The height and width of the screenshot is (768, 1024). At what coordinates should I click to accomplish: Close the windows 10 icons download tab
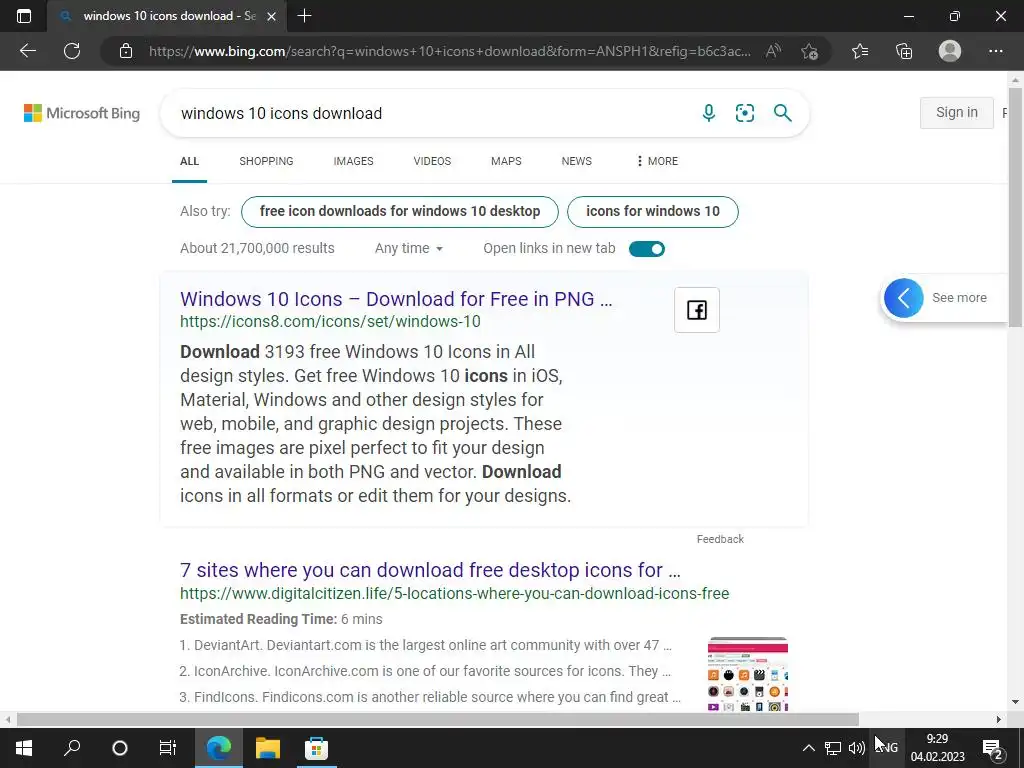tap(272, 16)
